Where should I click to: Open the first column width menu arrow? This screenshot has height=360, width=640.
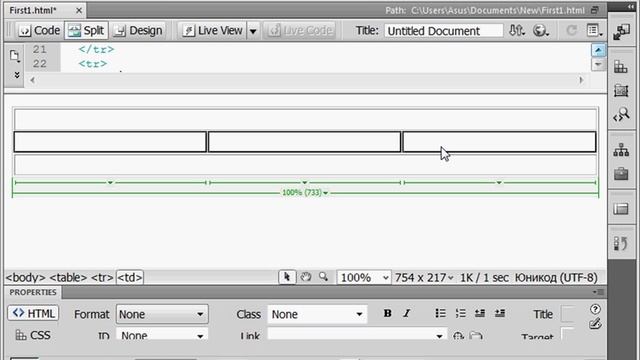(110, 182)
